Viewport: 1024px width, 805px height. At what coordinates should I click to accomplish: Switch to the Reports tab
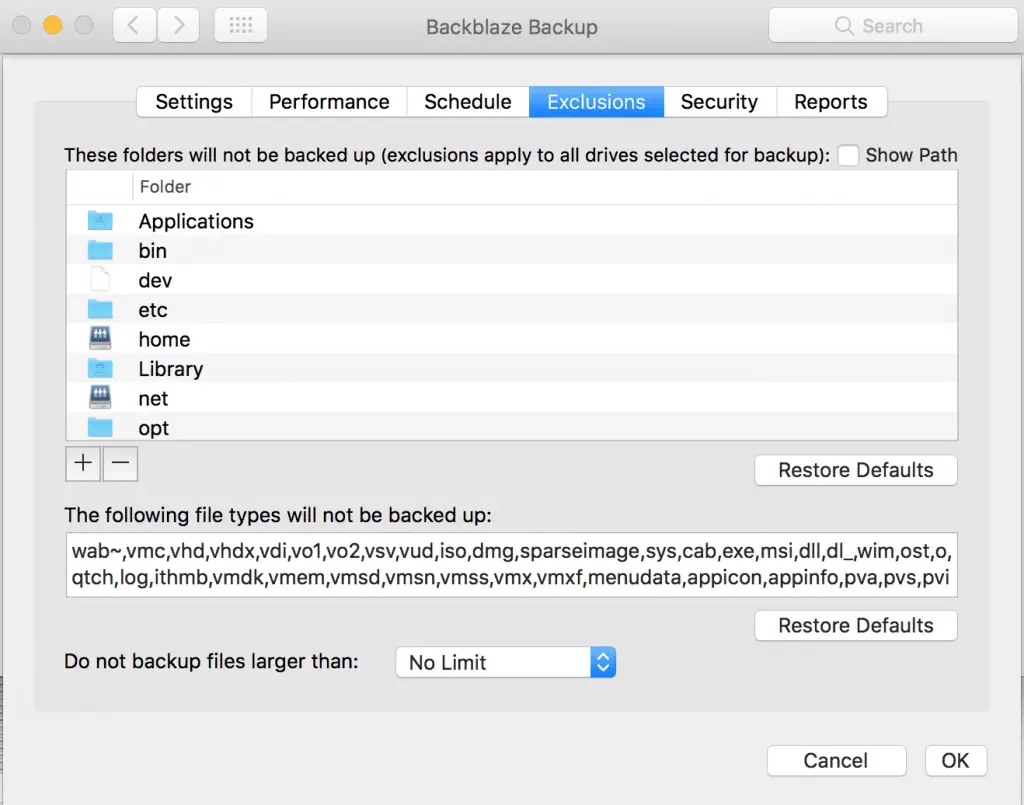(831, 102)
